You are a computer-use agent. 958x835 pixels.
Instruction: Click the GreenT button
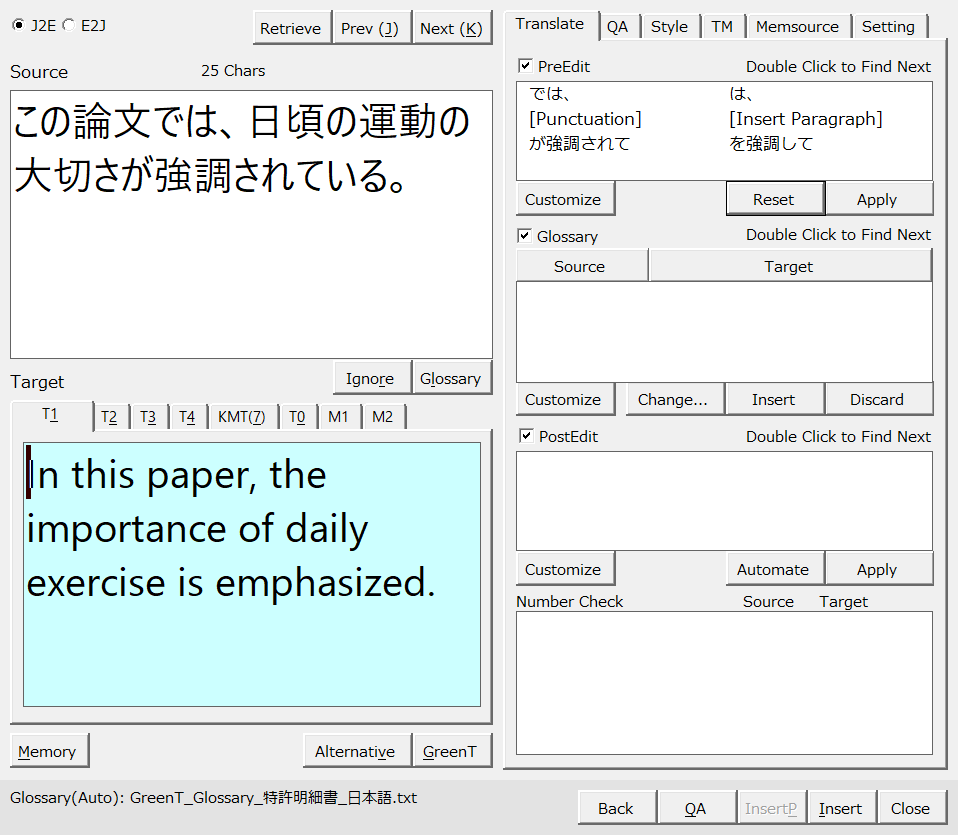coord(450,751)
